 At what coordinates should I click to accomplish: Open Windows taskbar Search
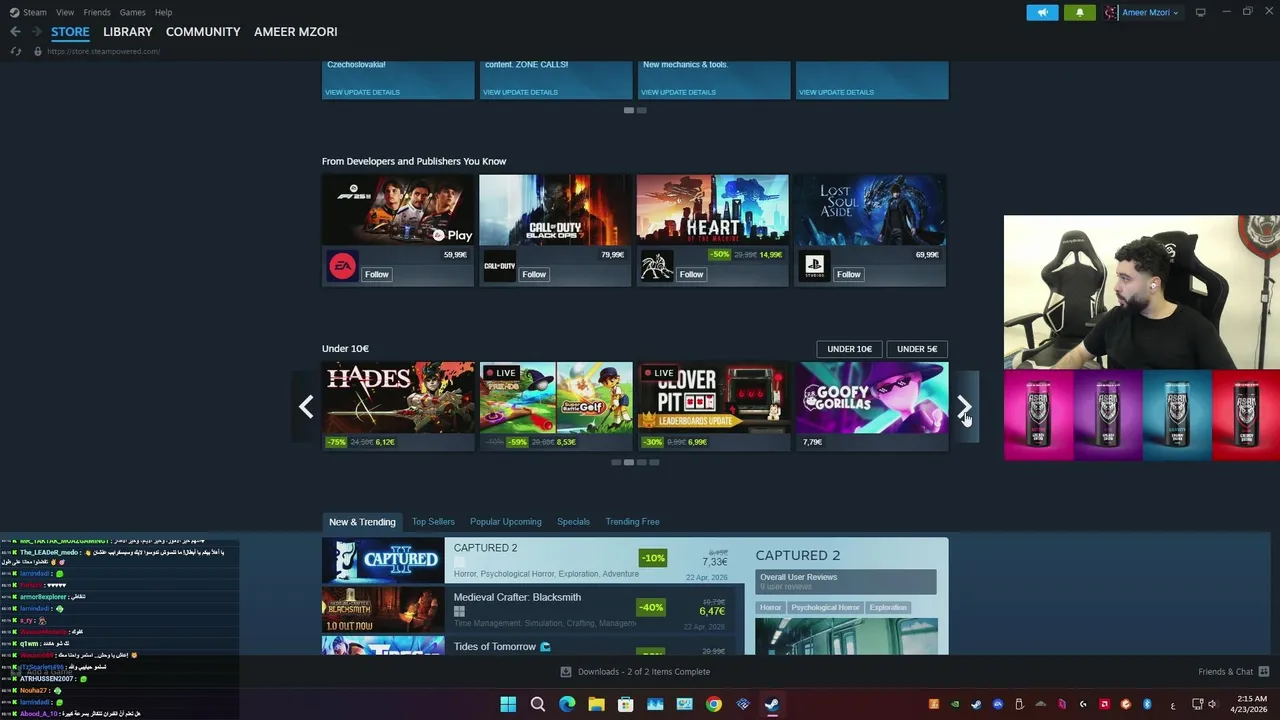click(x=538, y=704)
